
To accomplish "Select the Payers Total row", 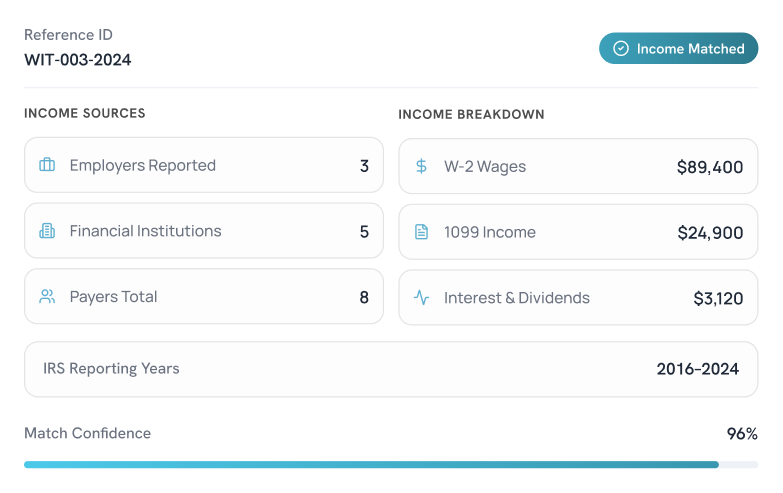I will (x=204, y=297).
